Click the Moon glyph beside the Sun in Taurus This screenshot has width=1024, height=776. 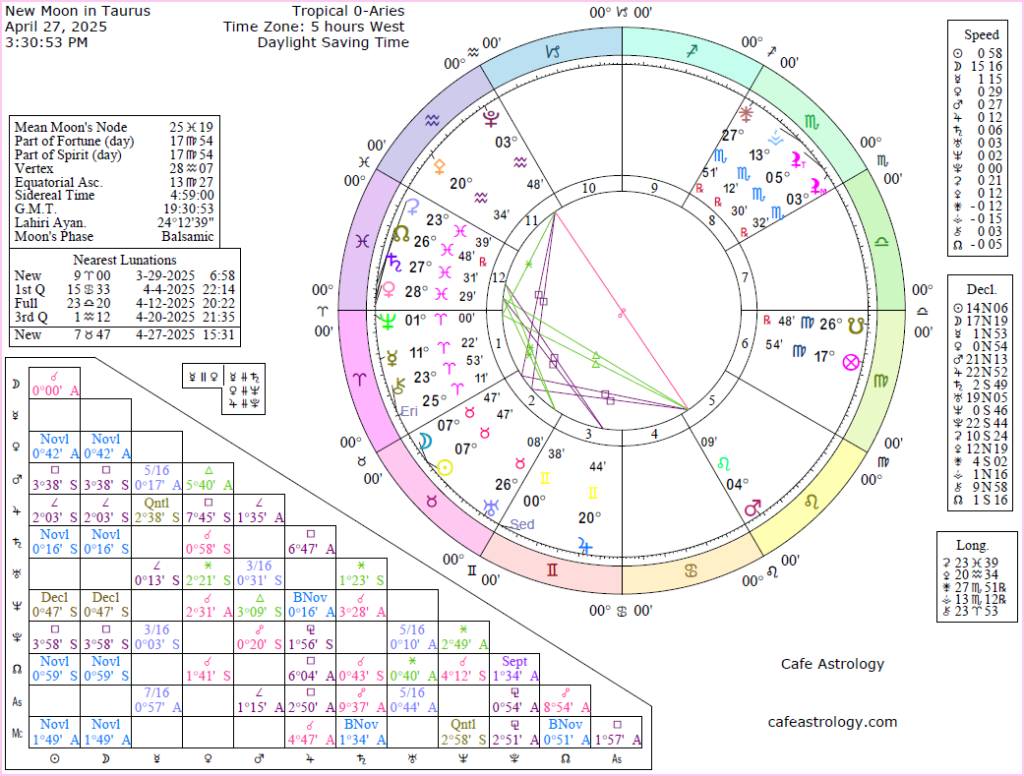point(425,441)
